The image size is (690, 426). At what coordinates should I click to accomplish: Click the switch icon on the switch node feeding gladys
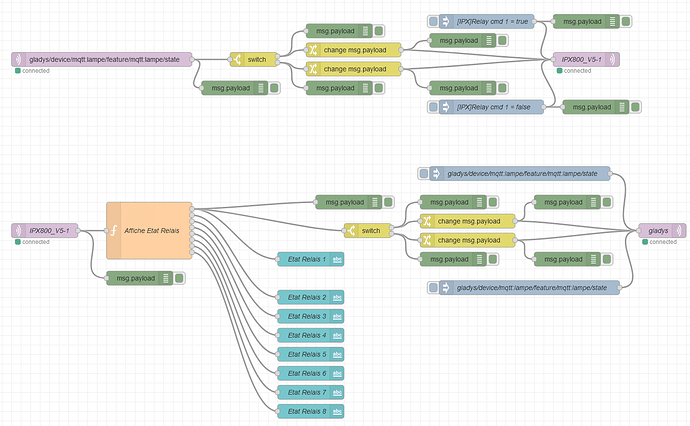click(x=351, y=231)
